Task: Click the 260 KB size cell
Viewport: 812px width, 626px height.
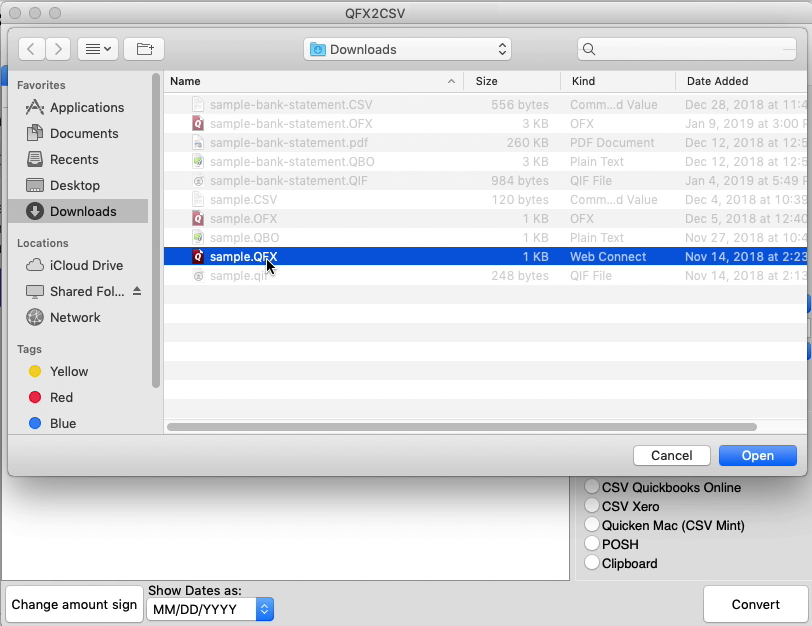Action: tap(527, 142)
